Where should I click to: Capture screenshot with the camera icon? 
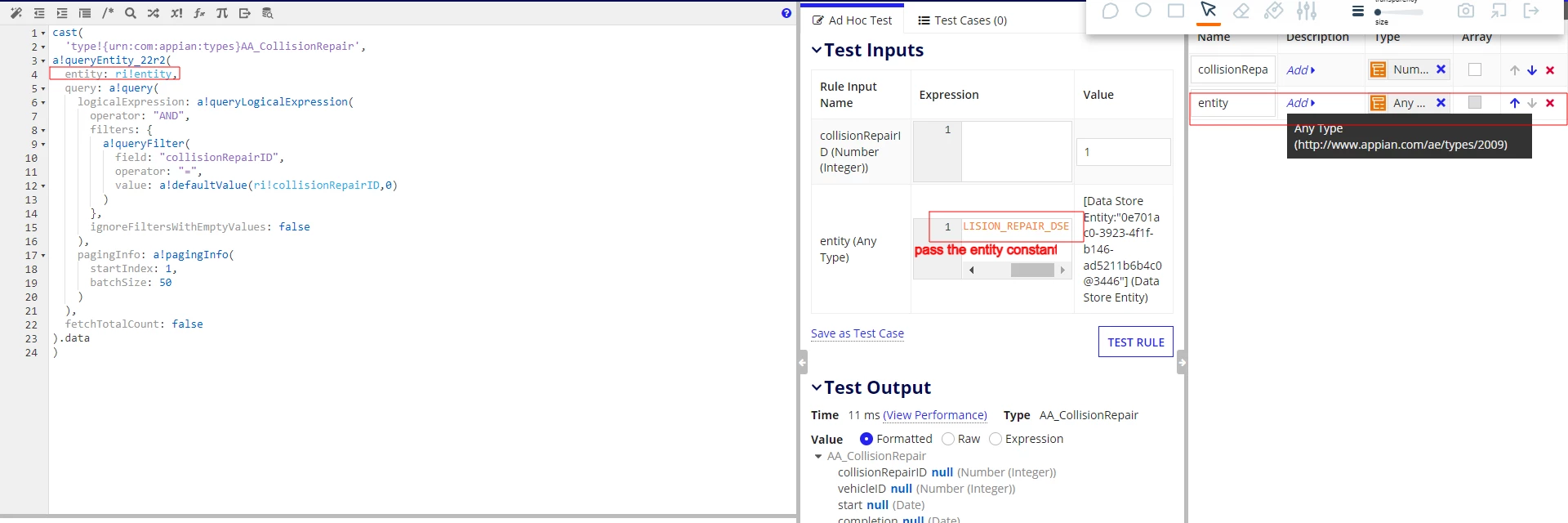[x=1466, y=11]
